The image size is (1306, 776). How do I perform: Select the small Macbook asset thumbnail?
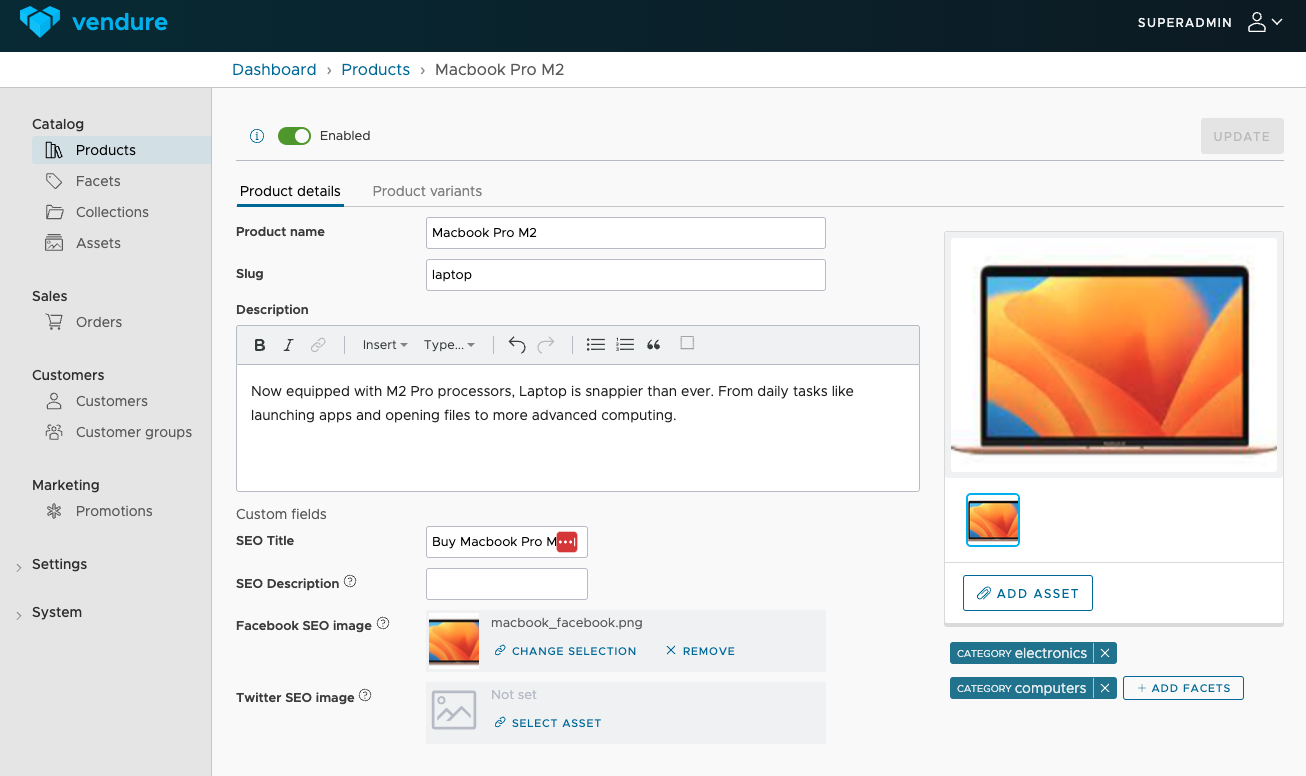(993, 520)
